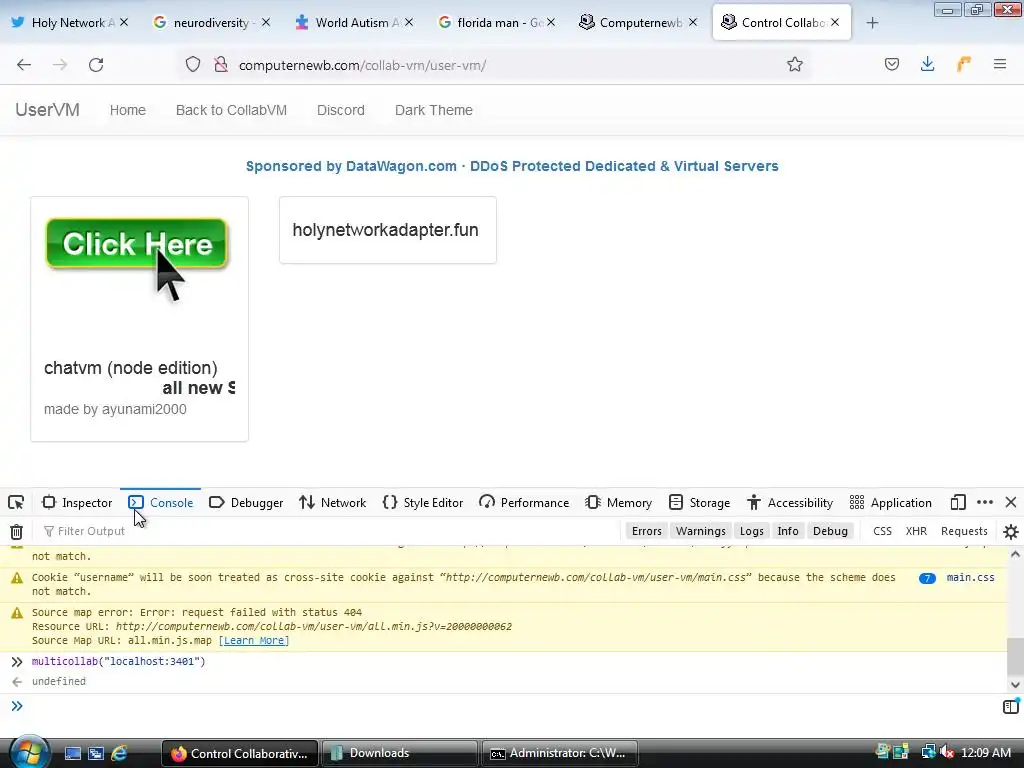This screenshot has height=768, width=1024.
Task: Close the Holy Network twitter tab
Action: point(124,22)
